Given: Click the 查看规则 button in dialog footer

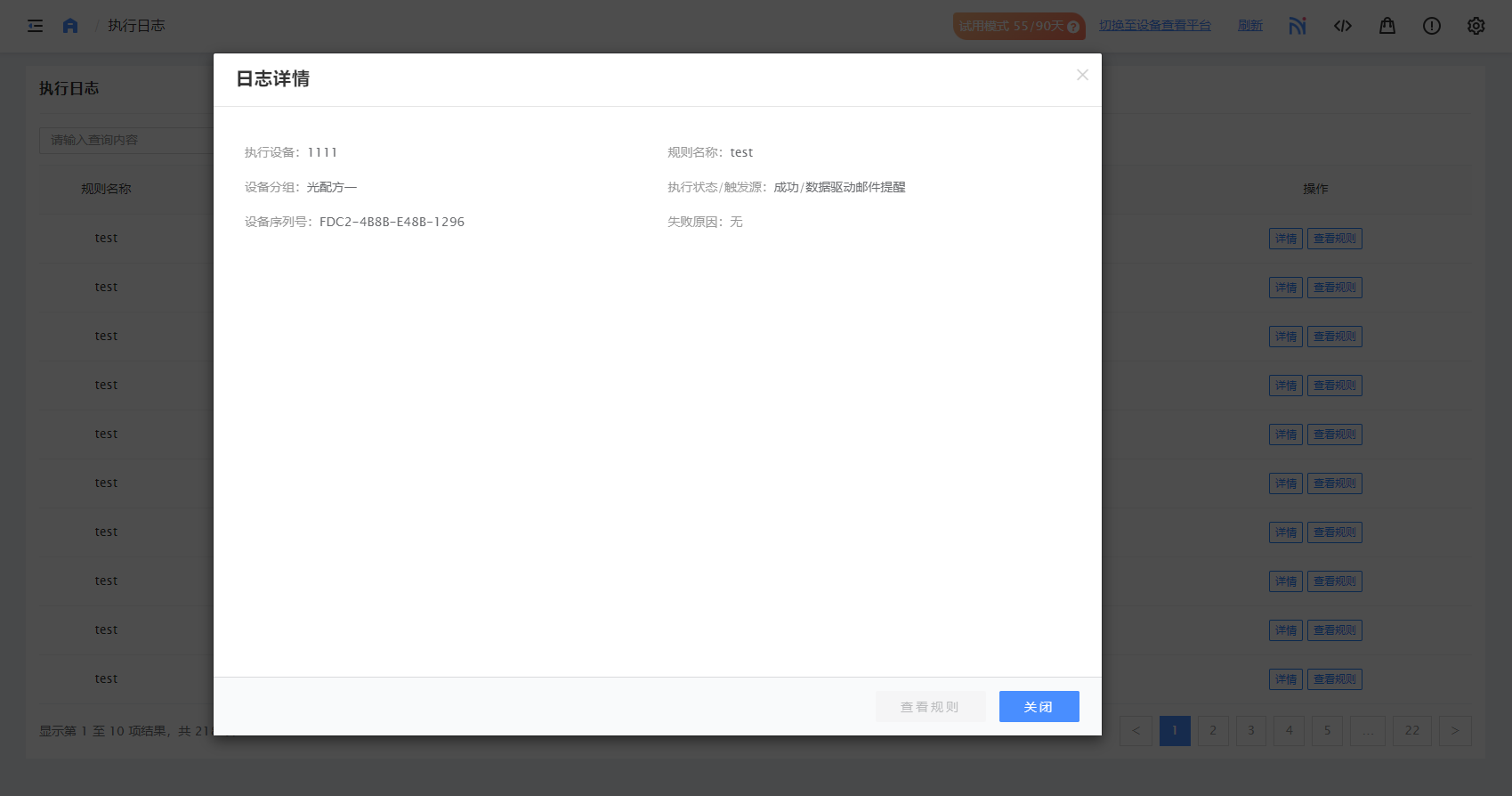Looking at the screenshot, I should tap(930, 707).
